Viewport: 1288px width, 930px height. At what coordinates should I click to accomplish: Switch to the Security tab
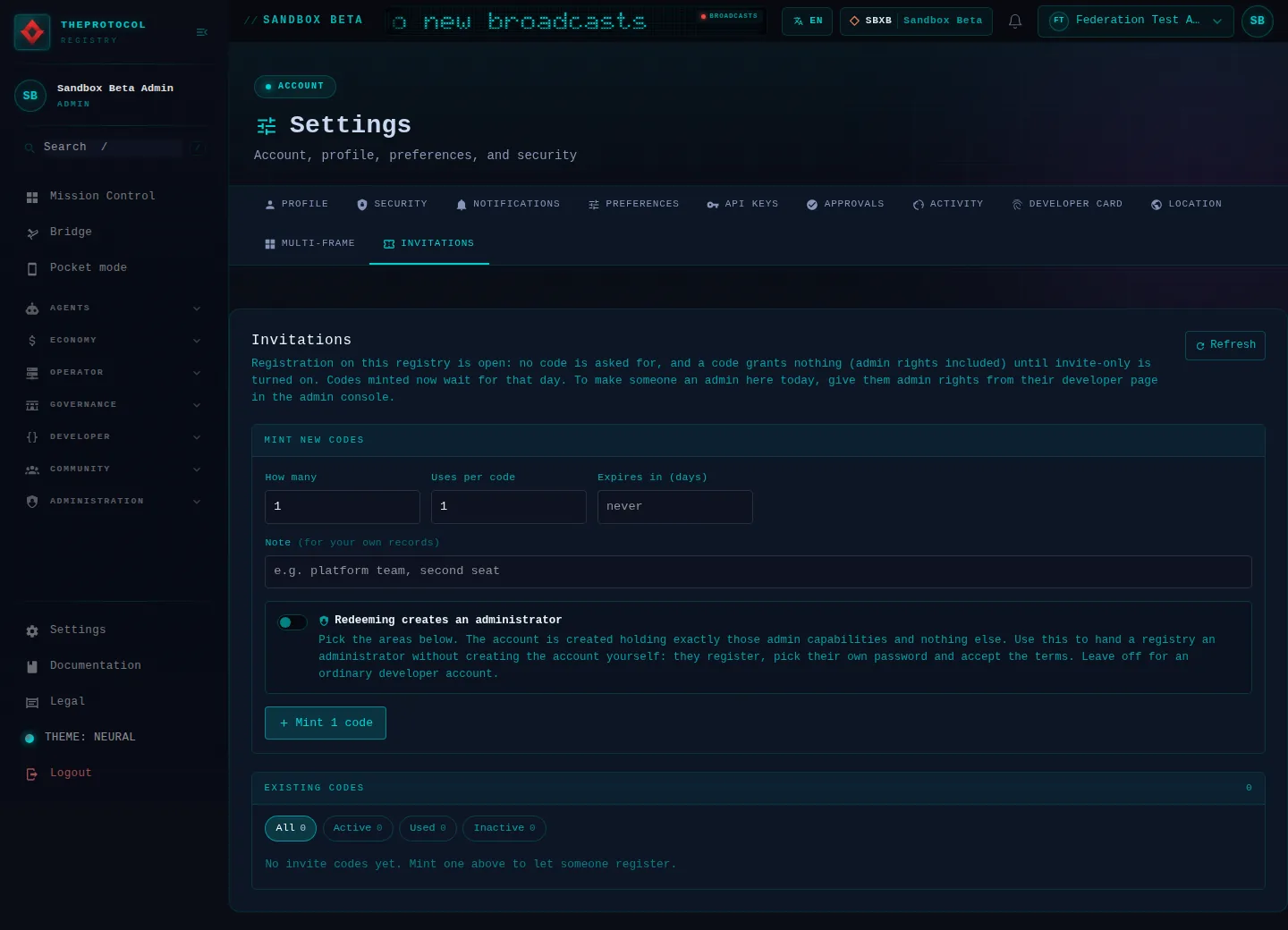pyautogui.click(x=392, y=204)
